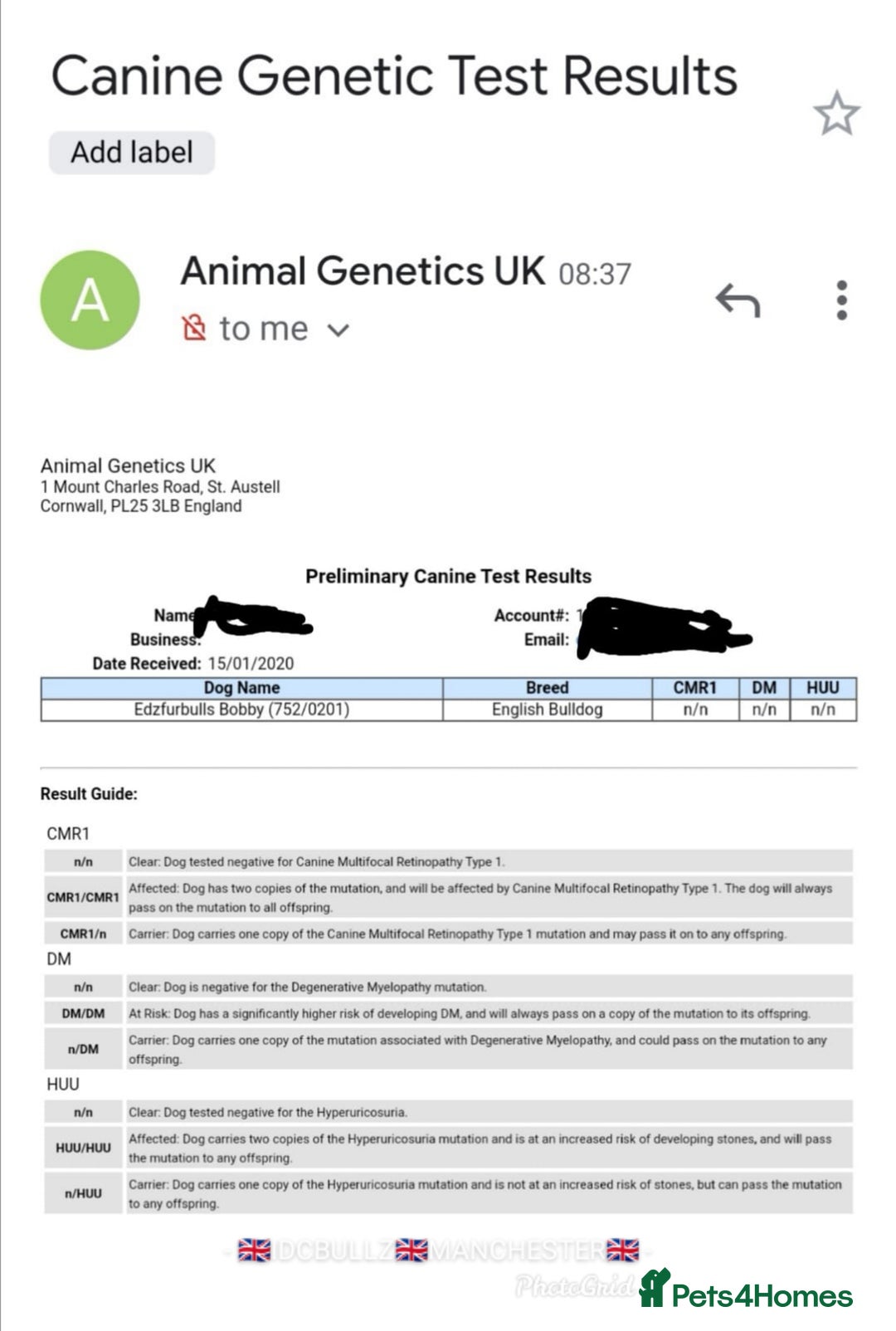Viewport: 896px width, 1331px height.
Task: Tap the green sender avatar A
Action: click(90, 300)
